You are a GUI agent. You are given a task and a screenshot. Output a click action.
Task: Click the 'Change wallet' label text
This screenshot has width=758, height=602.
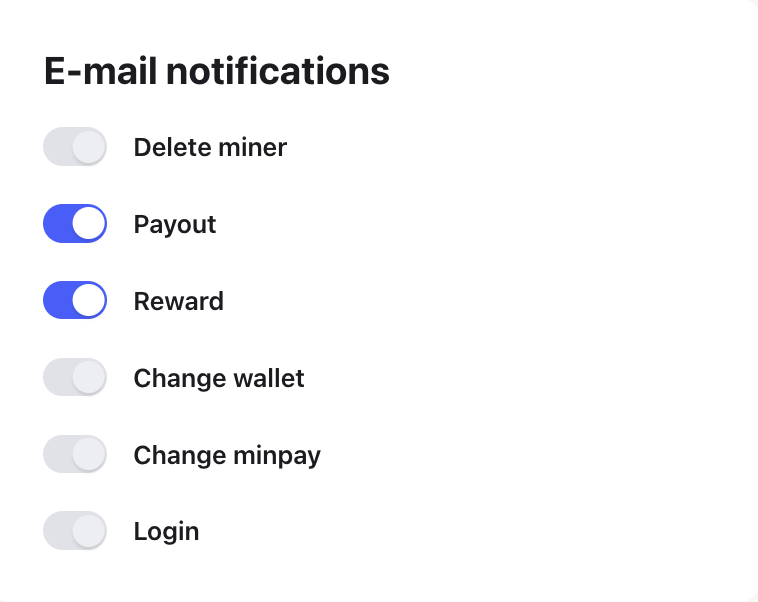click(219, 378)
